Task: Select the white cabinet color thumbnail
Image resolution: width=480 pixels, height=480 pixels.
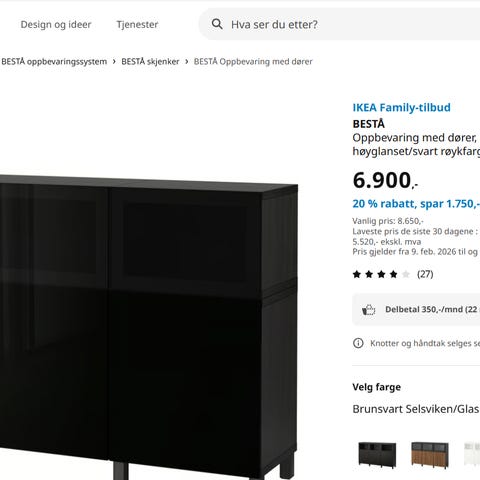Action: (472, 454)
